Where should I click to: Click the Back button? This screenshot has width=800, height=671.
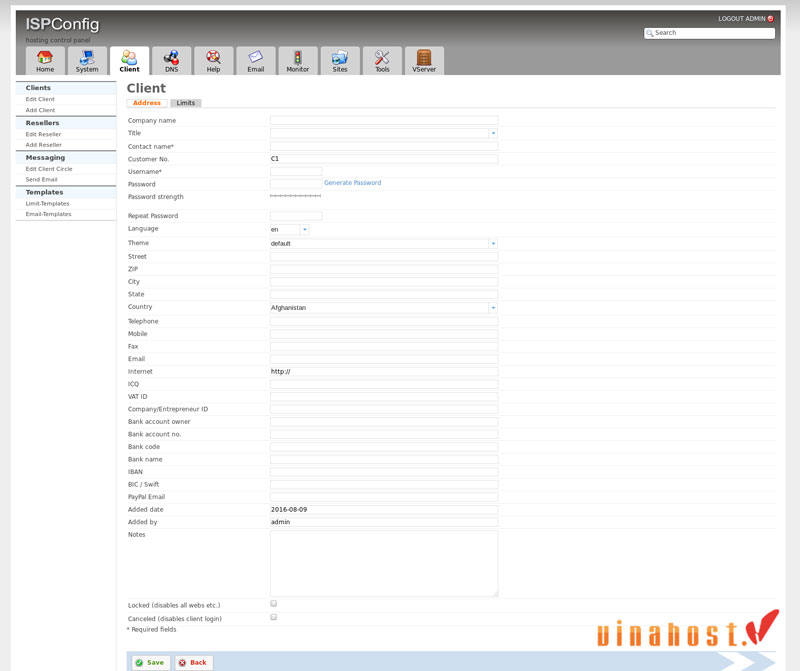click(x=193, y=663)
